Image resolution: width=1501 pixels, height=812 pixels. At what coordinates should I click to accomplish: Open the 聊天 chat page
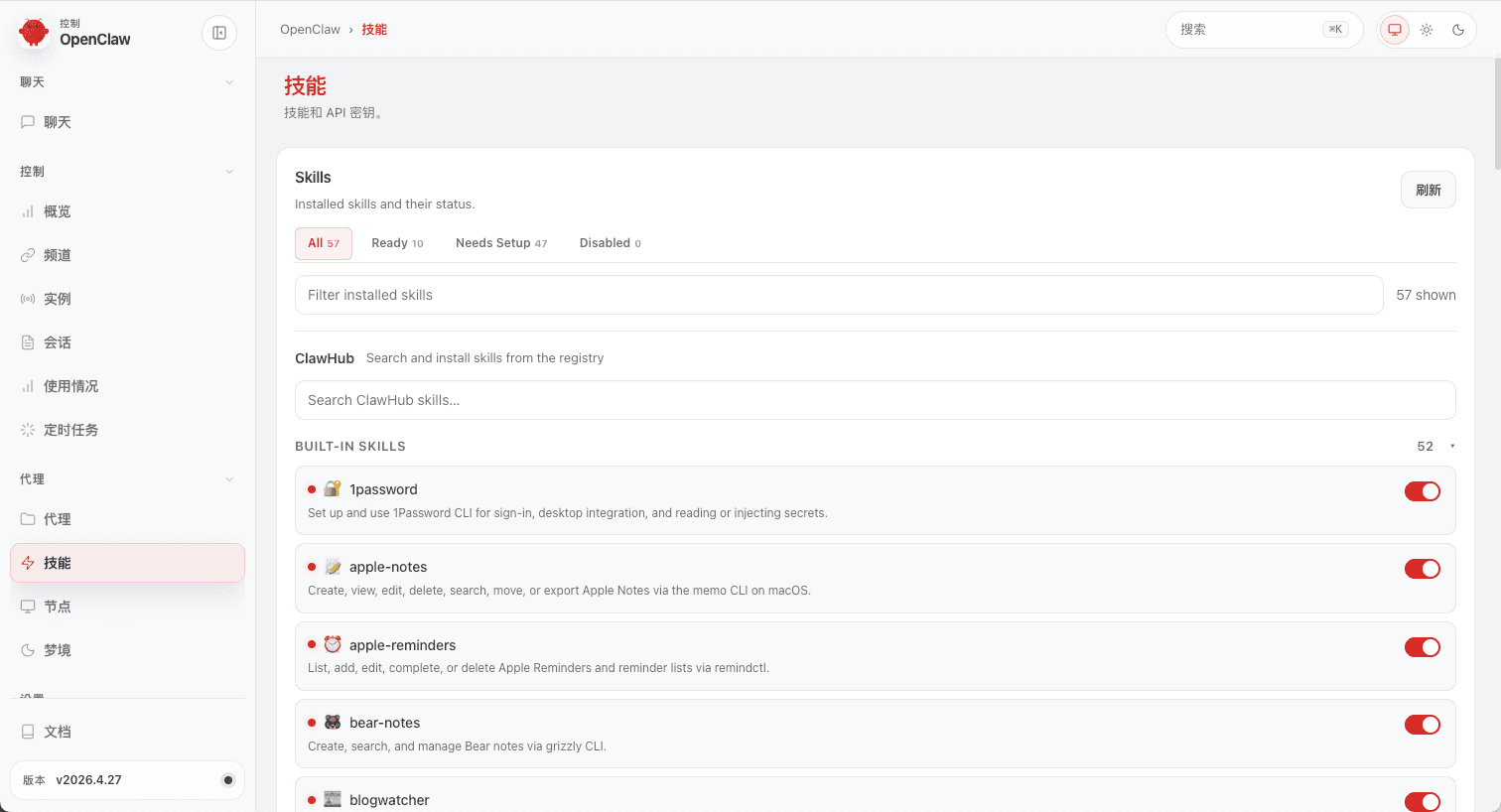(x=127, y=122)
